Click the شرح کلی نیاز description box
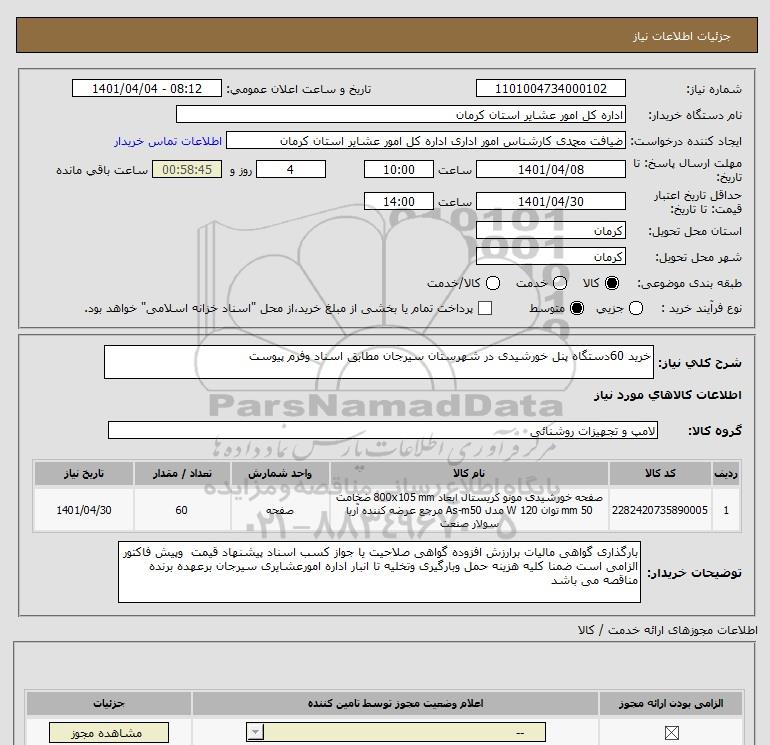 point(379,362)
